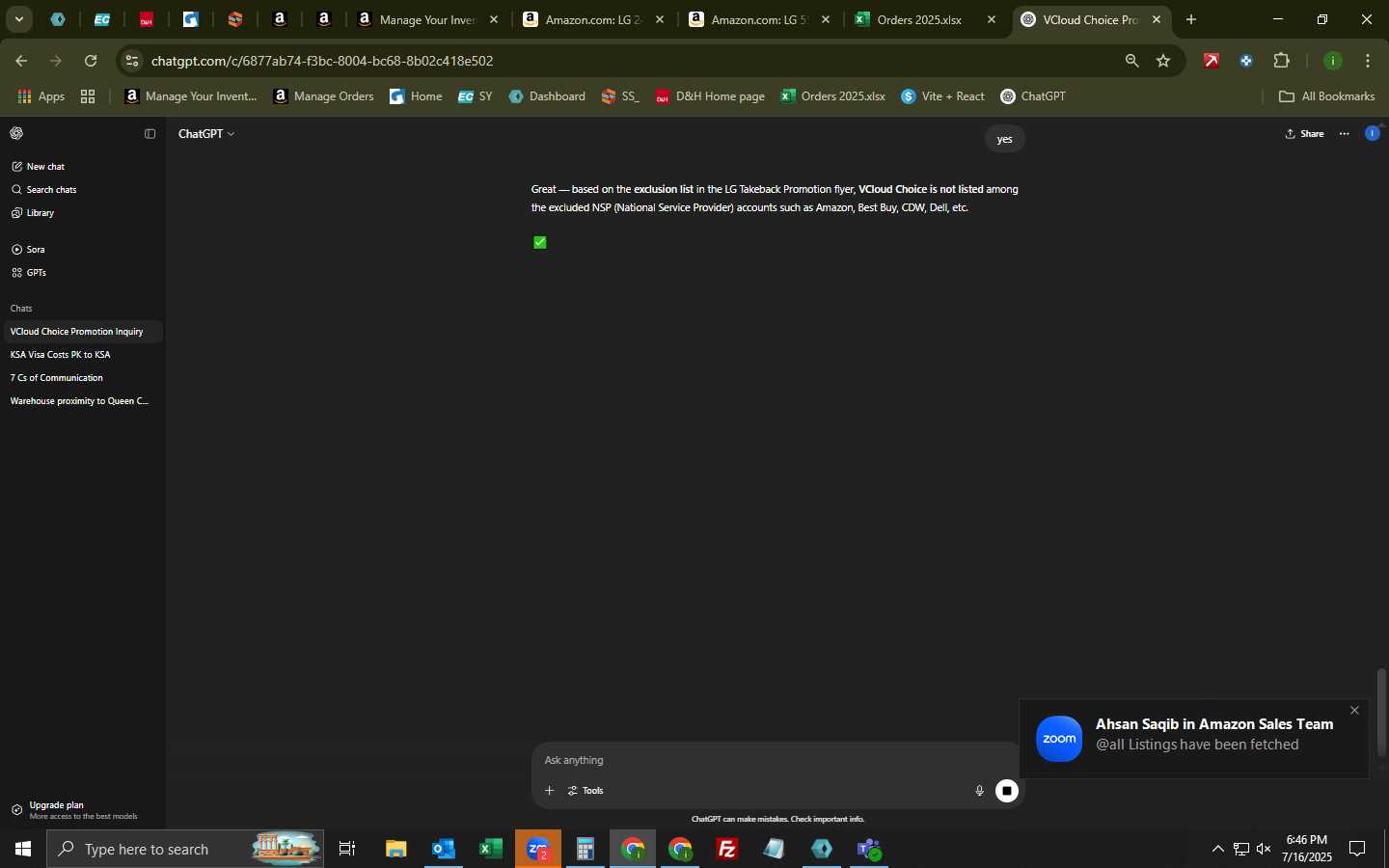Open Vite + React bookmark
1389x868 pixels.
coord(942,96)
